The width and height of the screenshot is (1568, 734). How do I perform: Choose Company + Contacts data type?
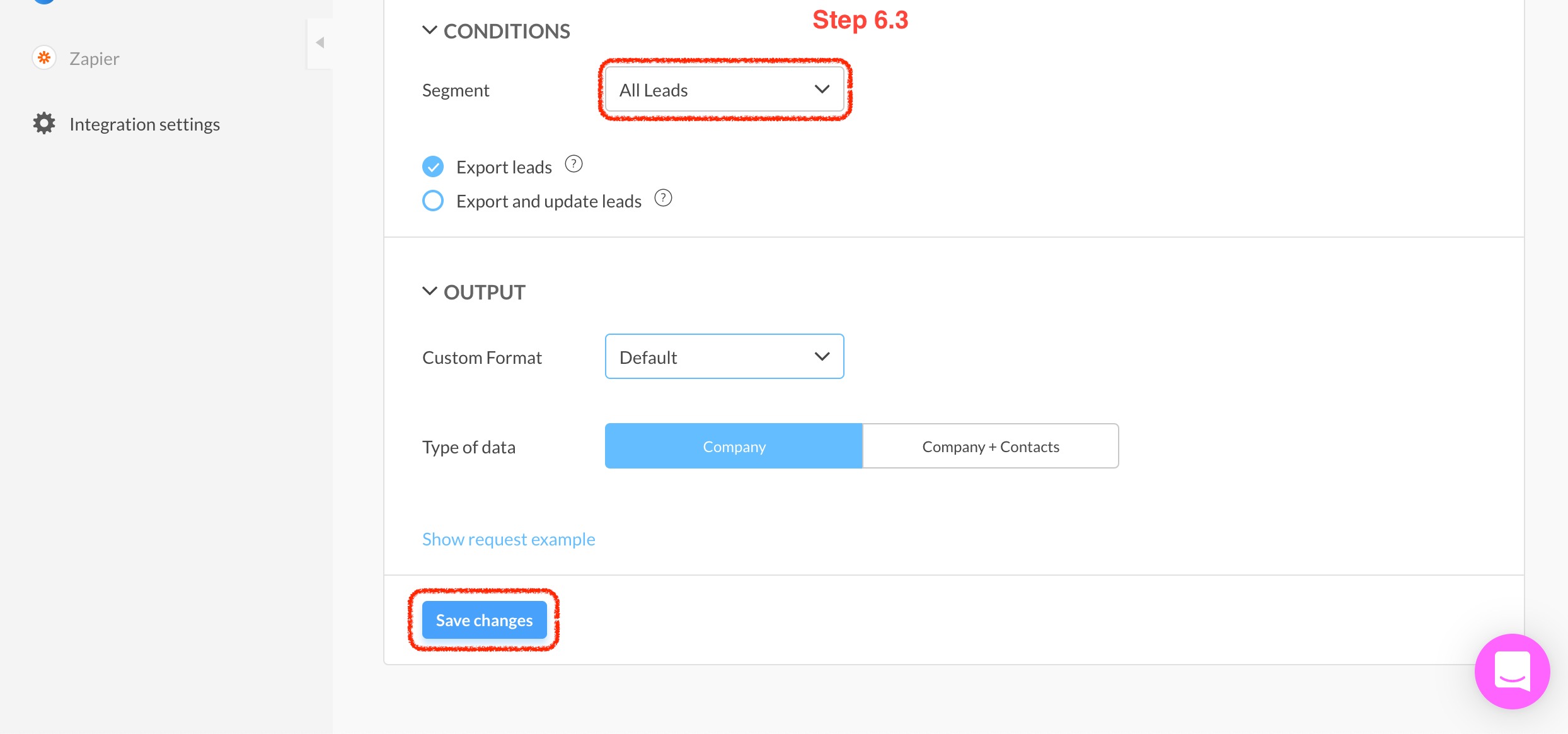[x=990, y=446]
